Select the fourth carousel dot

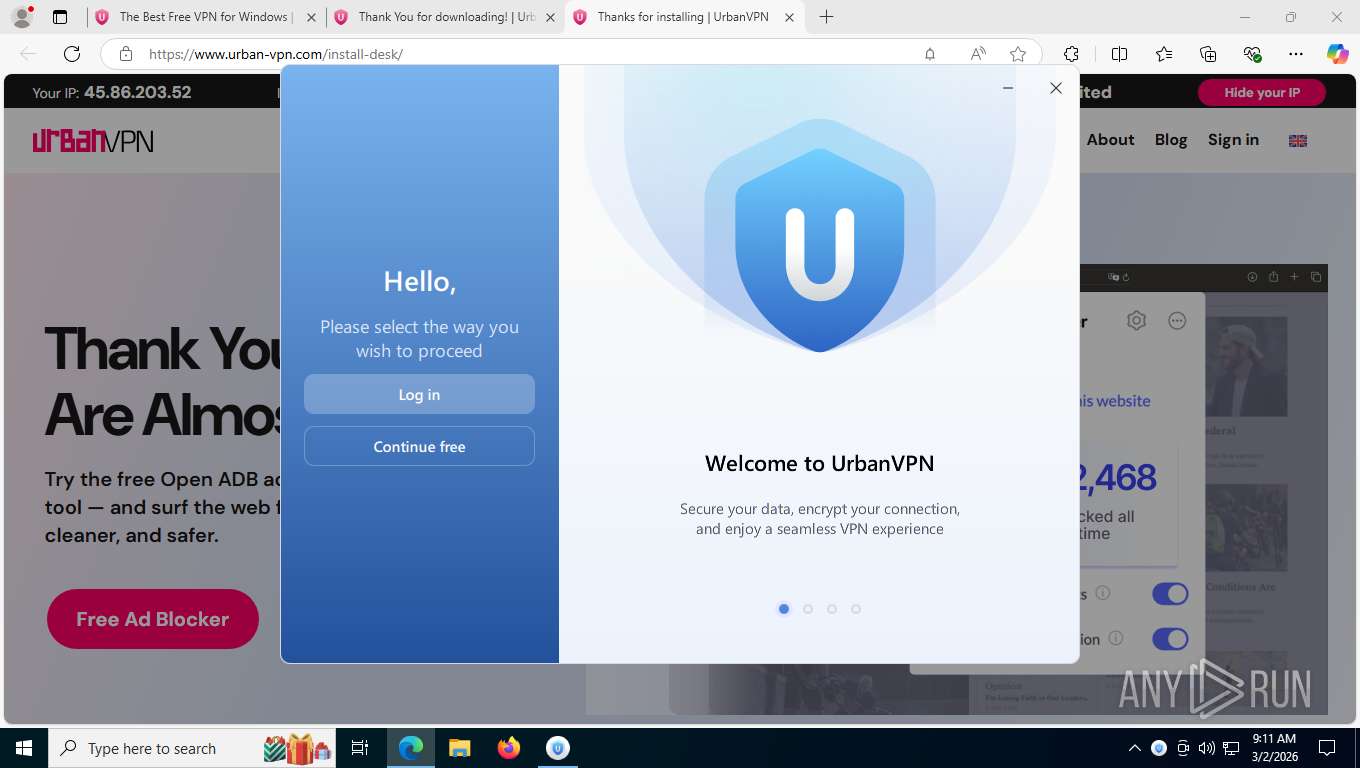click(x=855, y=609)
